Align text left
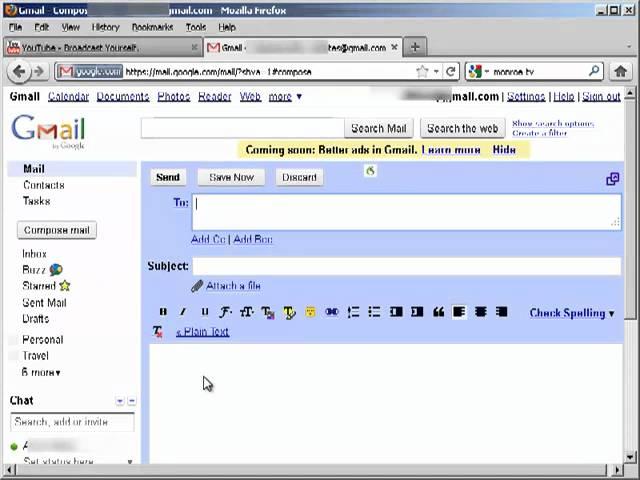This screenshot has height=480, width=640. (x=459, y=312)
